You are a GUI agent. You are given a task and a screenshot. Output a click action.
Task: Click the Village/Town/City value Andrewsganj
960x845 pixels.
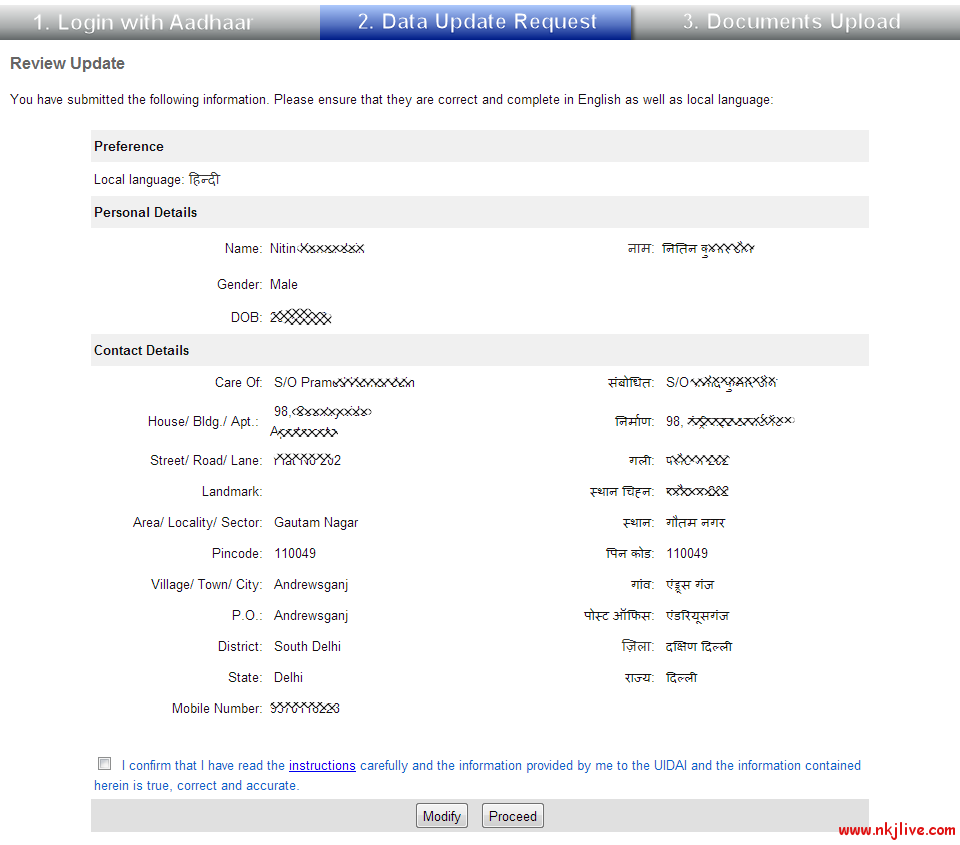311,585
